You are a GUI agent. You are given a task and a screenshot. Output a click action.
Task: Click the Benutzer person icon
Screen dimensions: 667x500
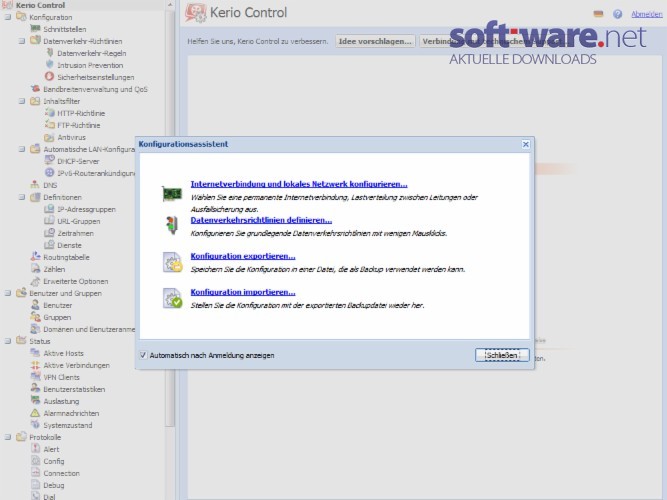point(35,305)
